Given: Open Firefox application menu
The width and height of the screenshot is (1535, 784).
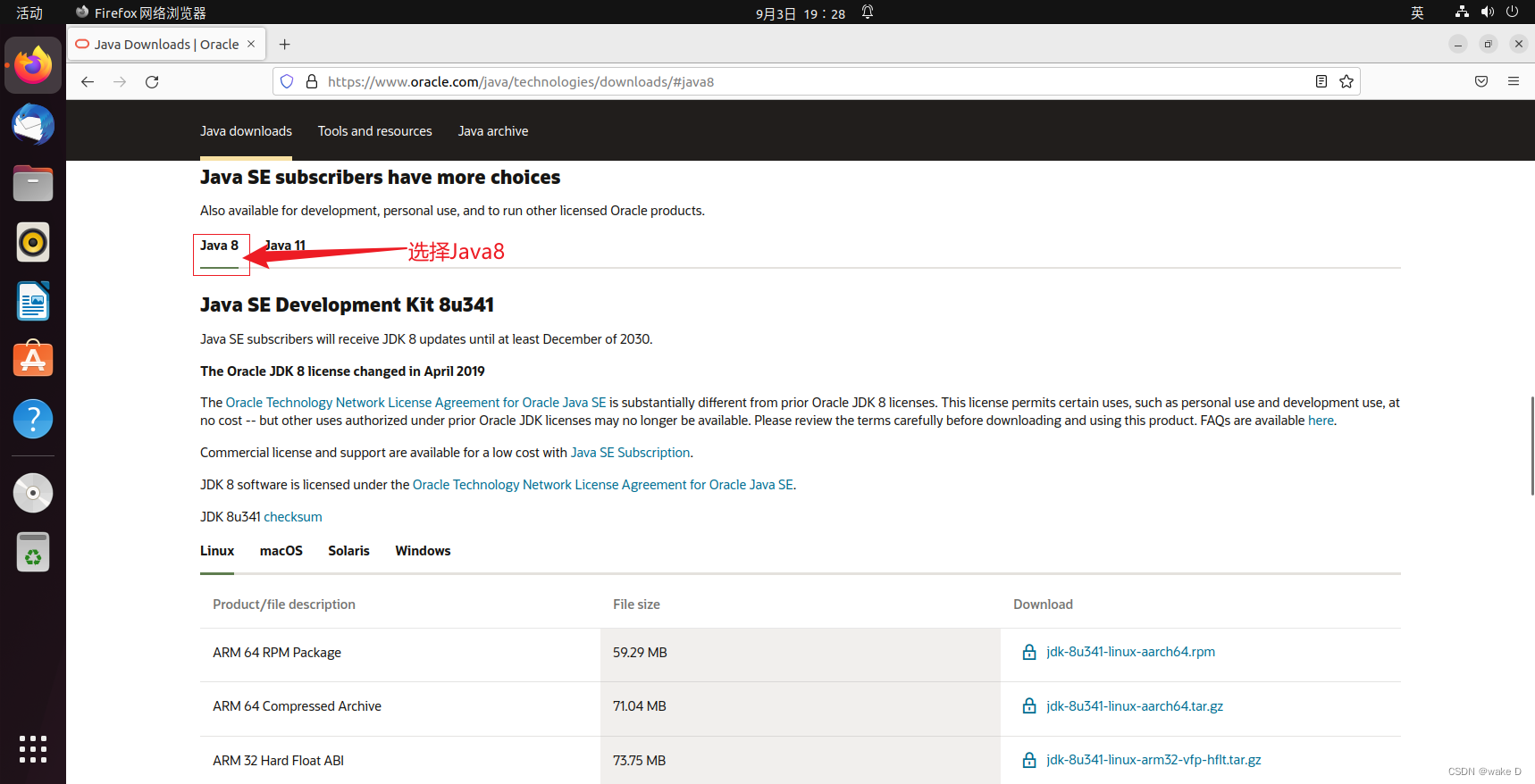Looking at the screenshot, I should click(x=1514, y=81).
